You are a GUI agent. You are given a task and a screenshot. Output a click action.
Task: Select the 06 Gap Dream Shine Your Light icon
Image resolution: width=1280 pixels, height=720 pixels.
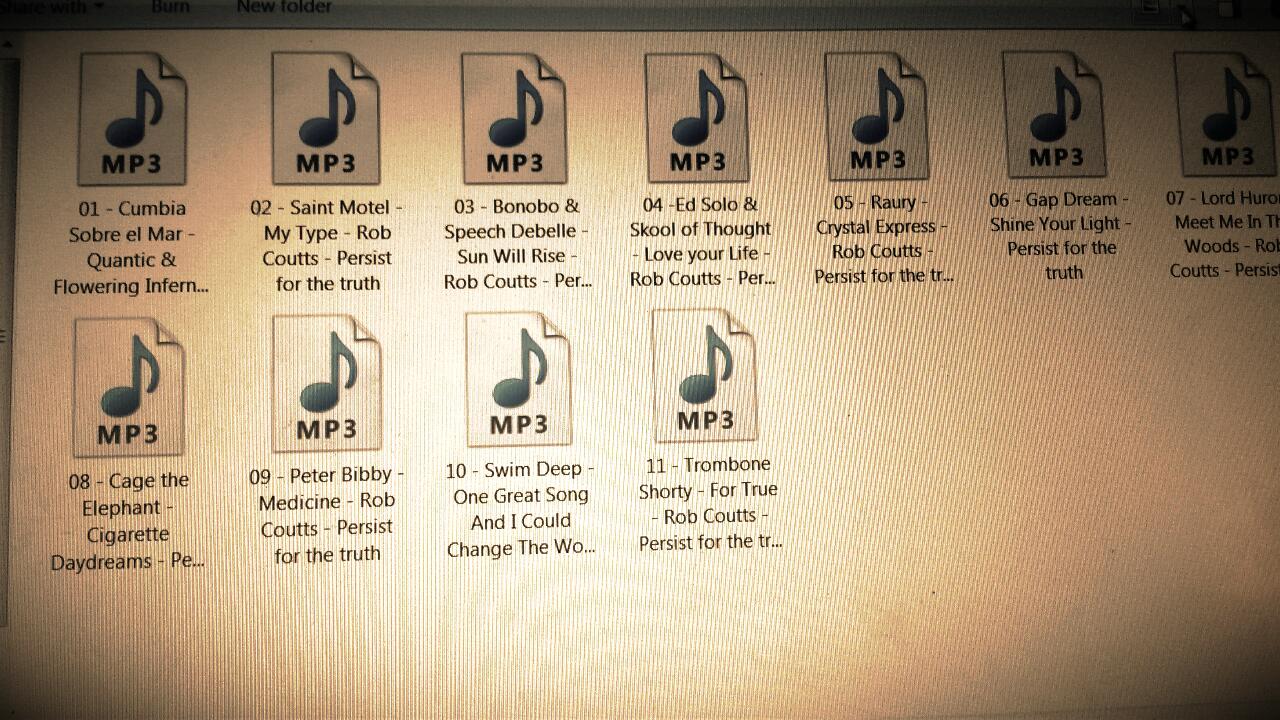tap(1054, 114)
